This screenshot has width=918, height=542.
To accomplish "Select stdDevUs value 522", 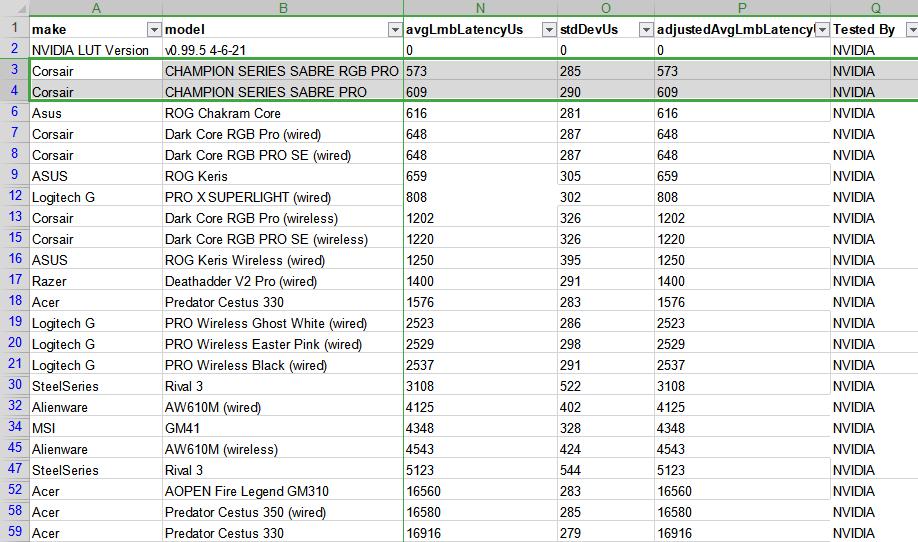I will coord(606,387).
